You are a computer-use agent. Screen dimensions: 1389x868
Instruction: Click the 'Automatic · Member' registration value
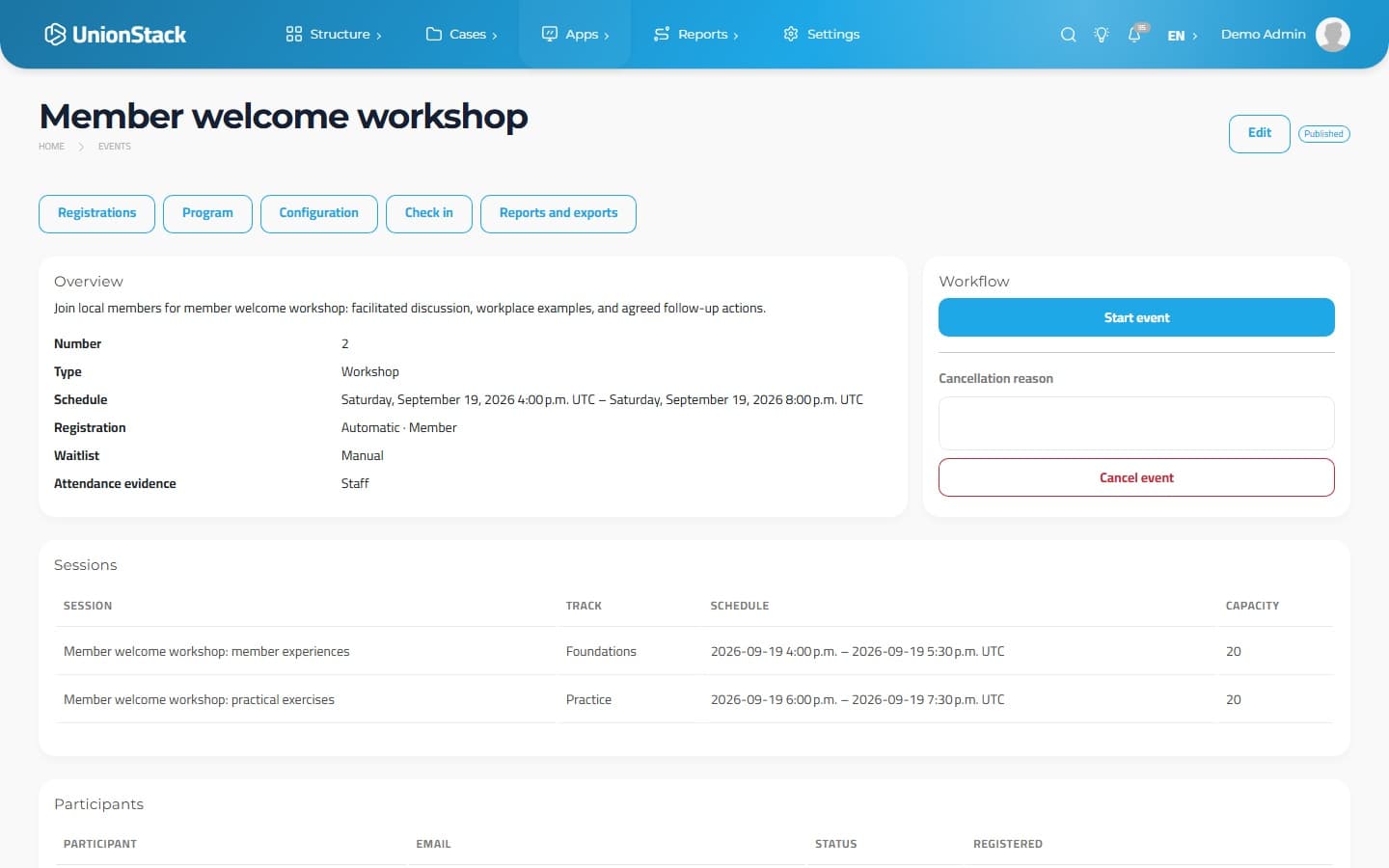(x=398, y=427)
